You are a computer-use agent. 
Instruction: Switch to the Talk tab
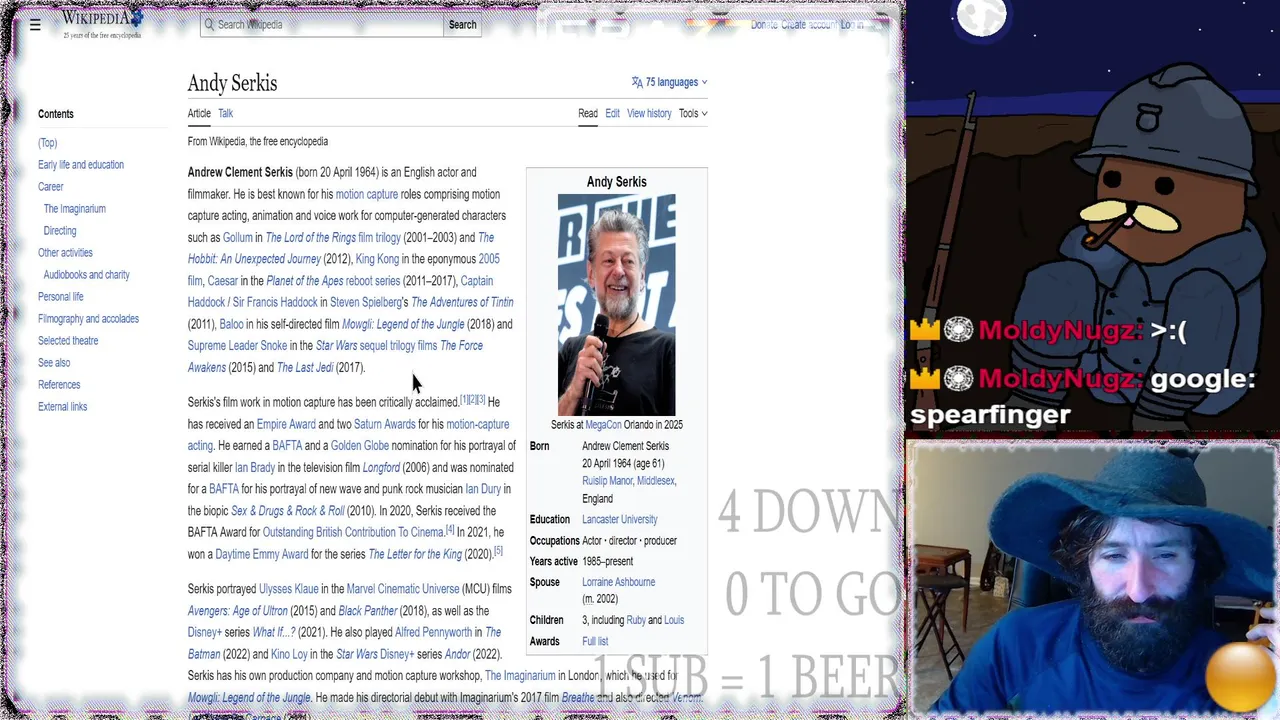pyautogui.click(x=226, y=113)
